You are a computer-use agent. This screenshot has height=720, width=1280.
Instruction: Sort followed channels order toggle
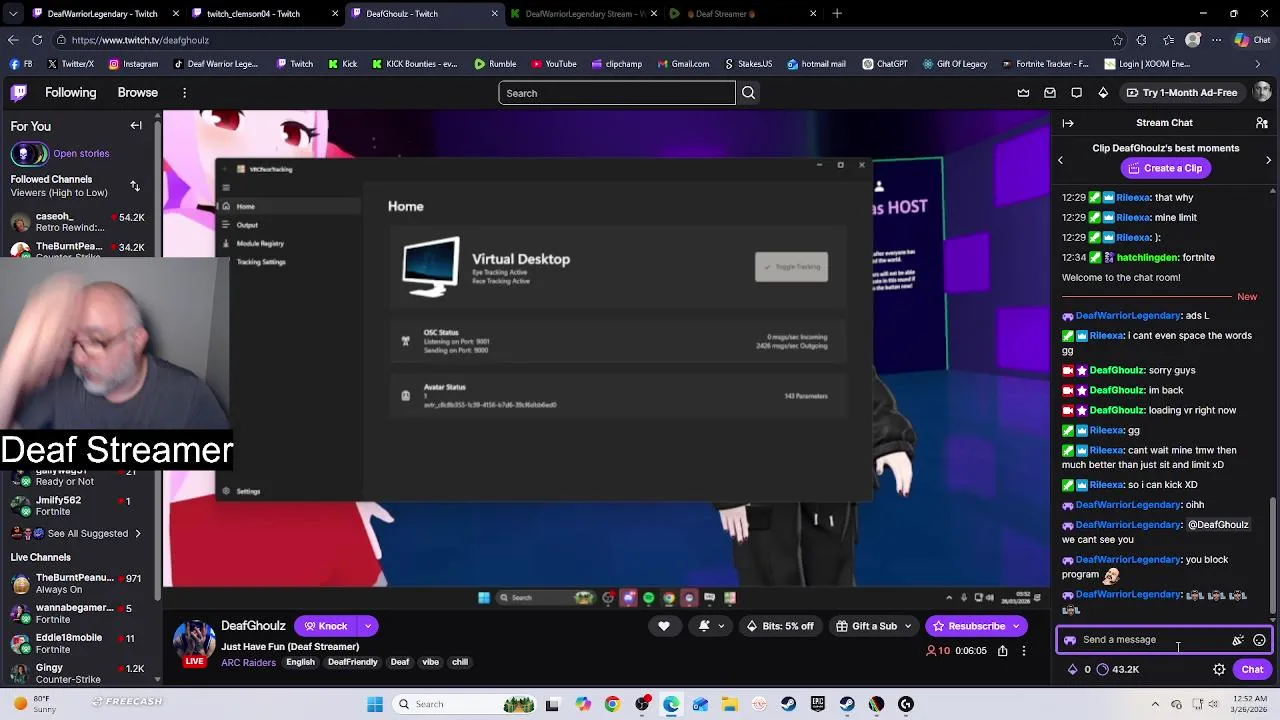point(135,186)
